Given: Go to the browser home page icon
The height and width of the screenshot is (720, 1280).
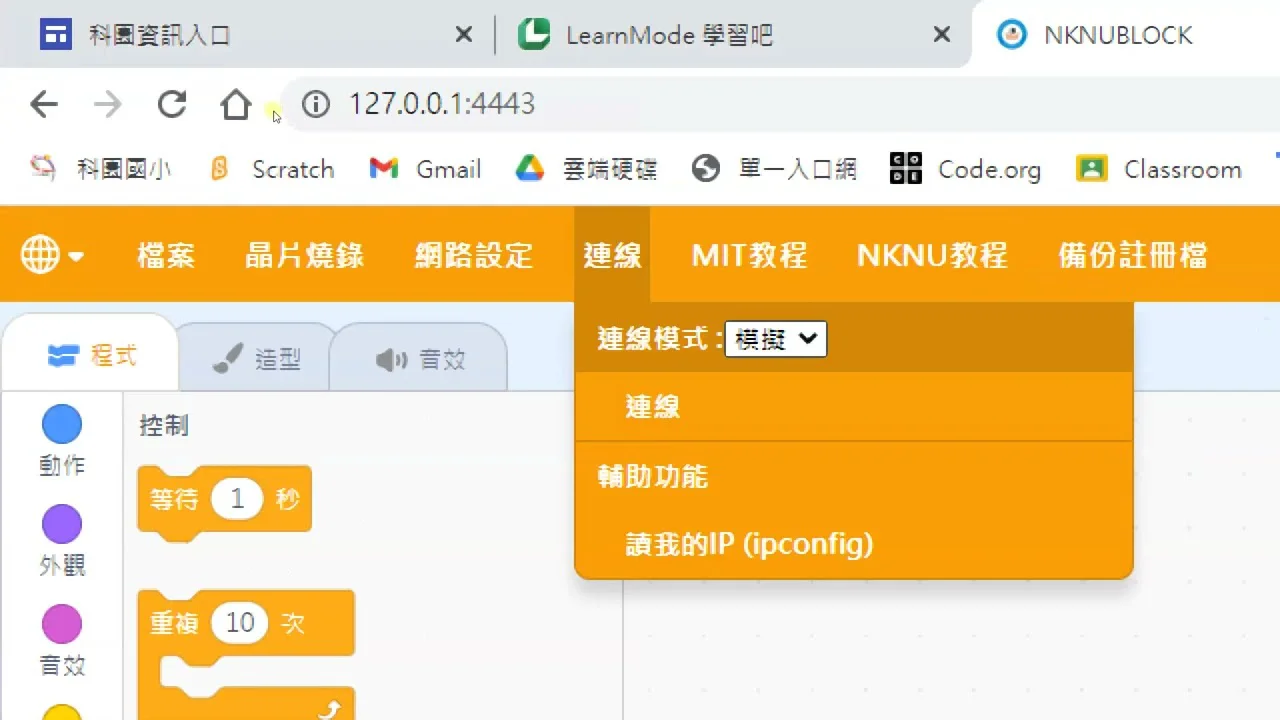Looking at the screenshot, I should pos(236,104).
